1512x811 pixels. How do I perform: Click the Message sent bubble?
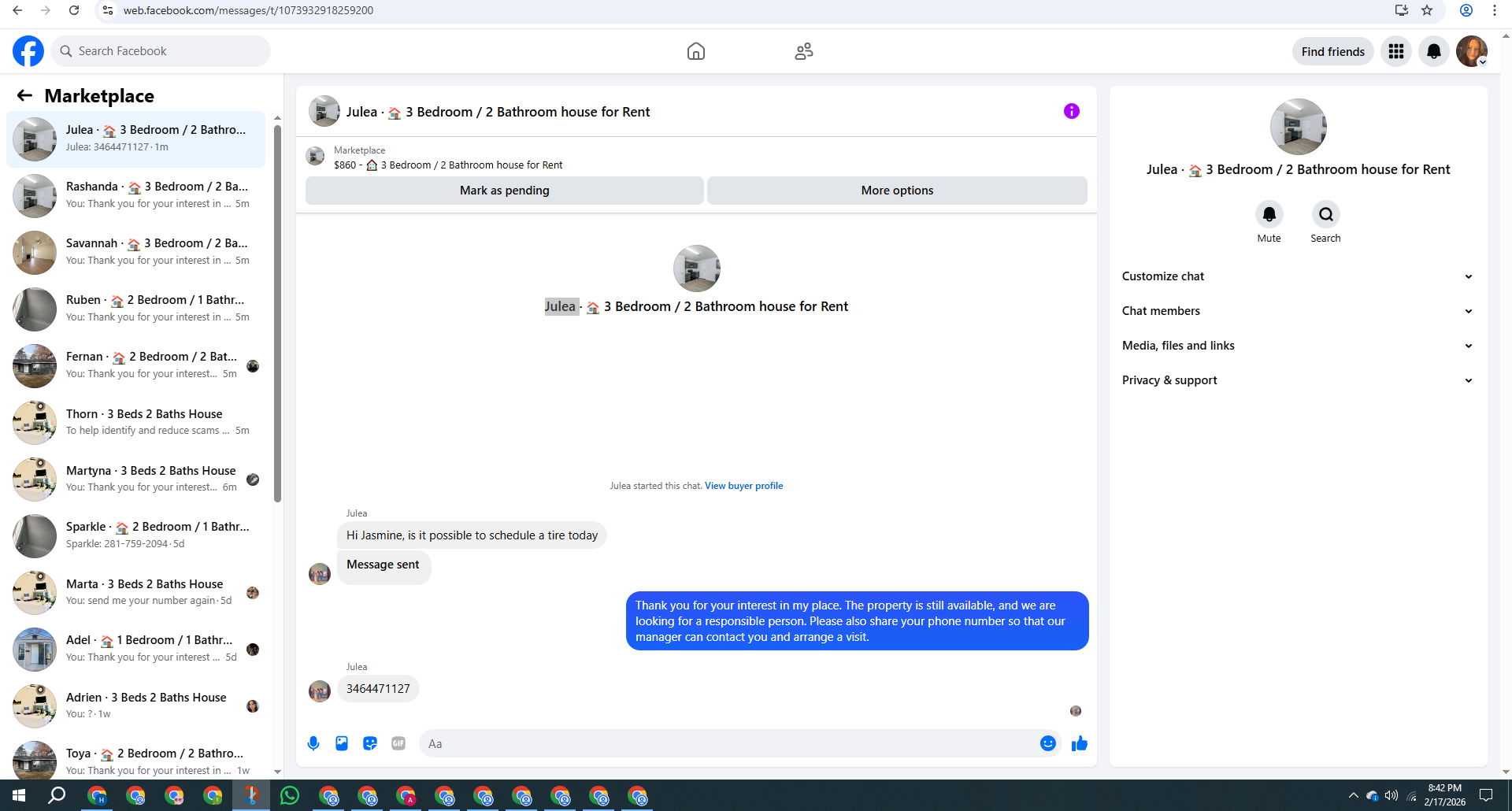(x=384, y=567)
